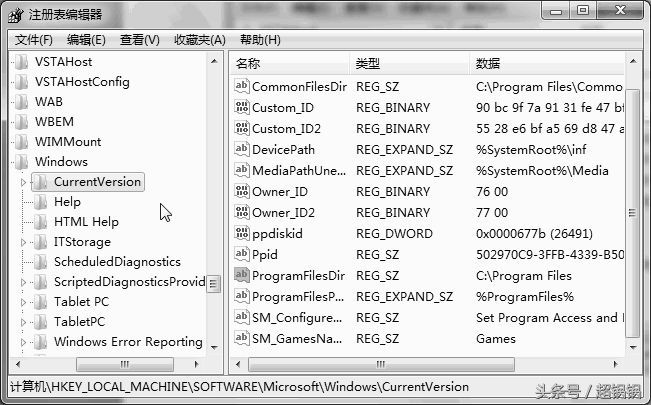
Task: Click the DWORD icon beside ppdiskid
Action: point(242,233)
